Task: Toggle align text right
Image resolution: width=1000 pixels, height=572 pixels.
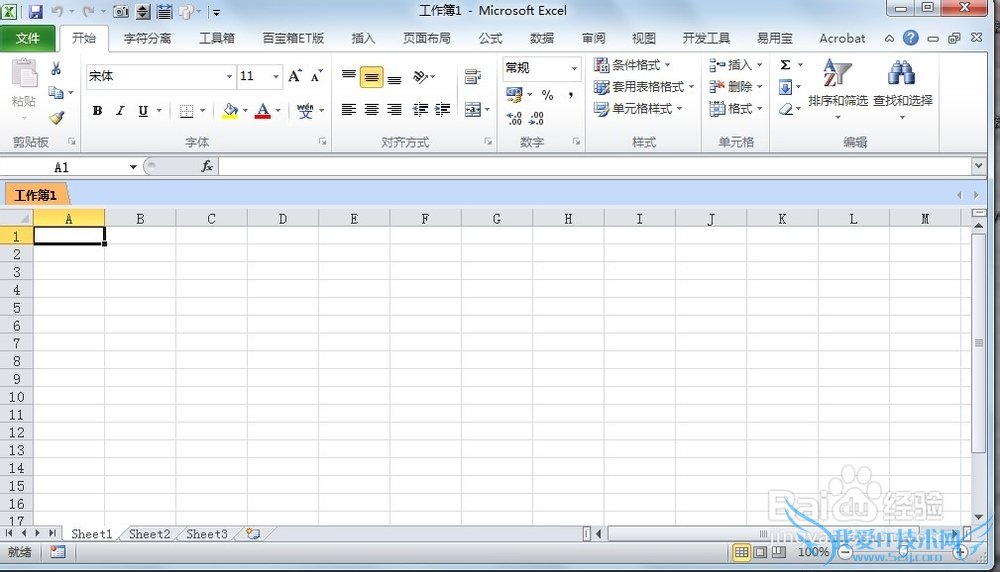Action: coord(395,110)
